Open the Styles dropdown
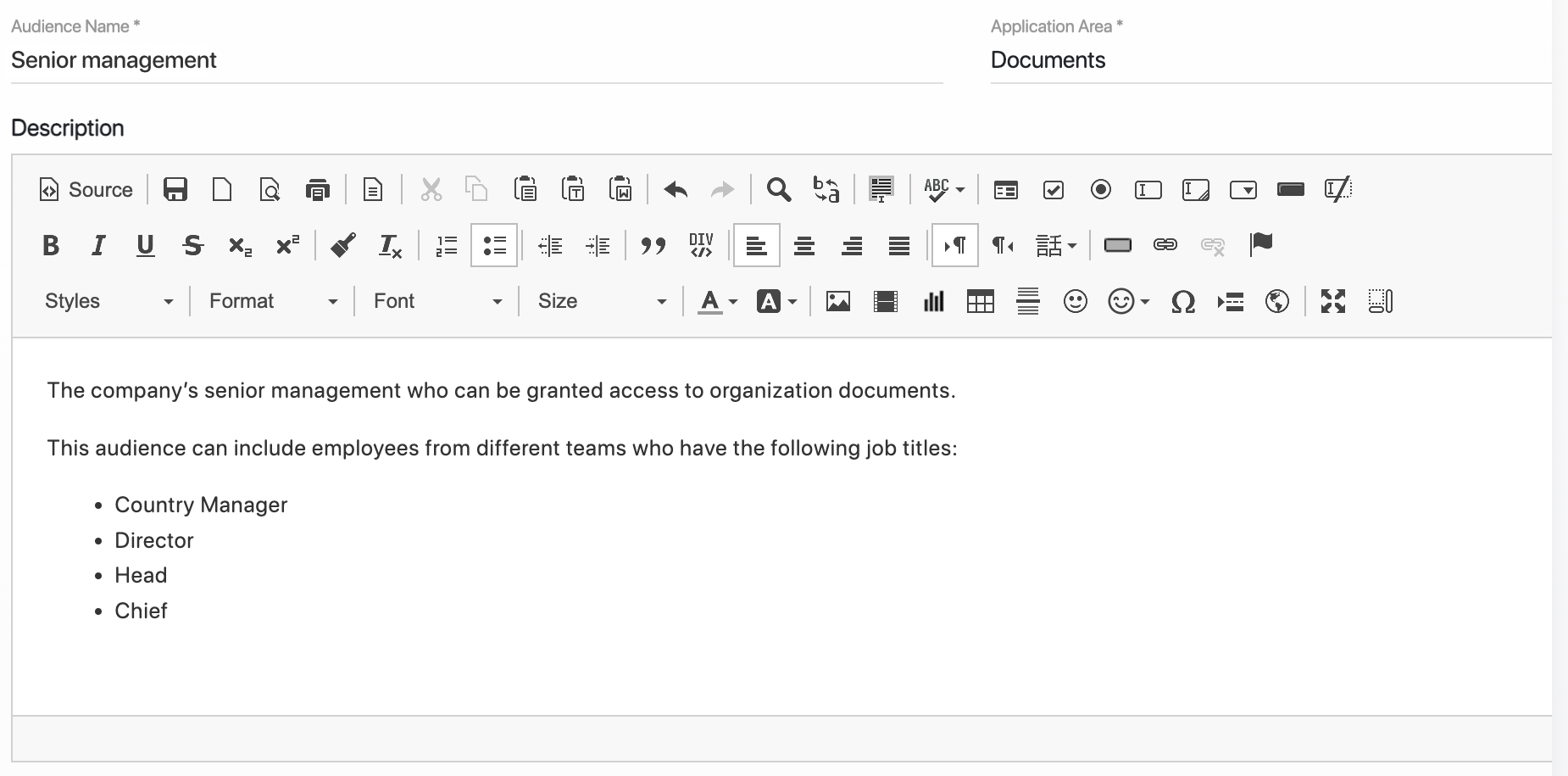1568x776 pixels. pos(108,301)
